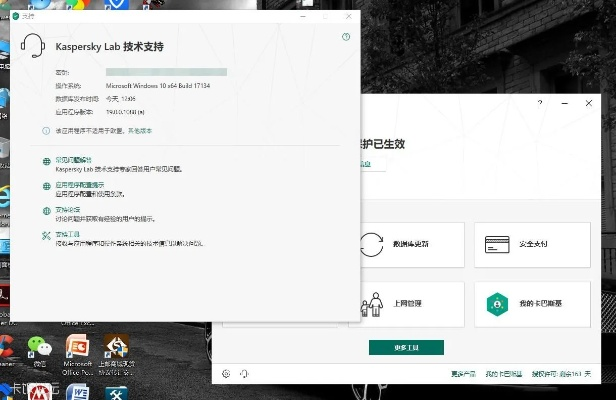Click the green 更多工具 button
The image size is (616, 400).
click(x=406, y=347)
